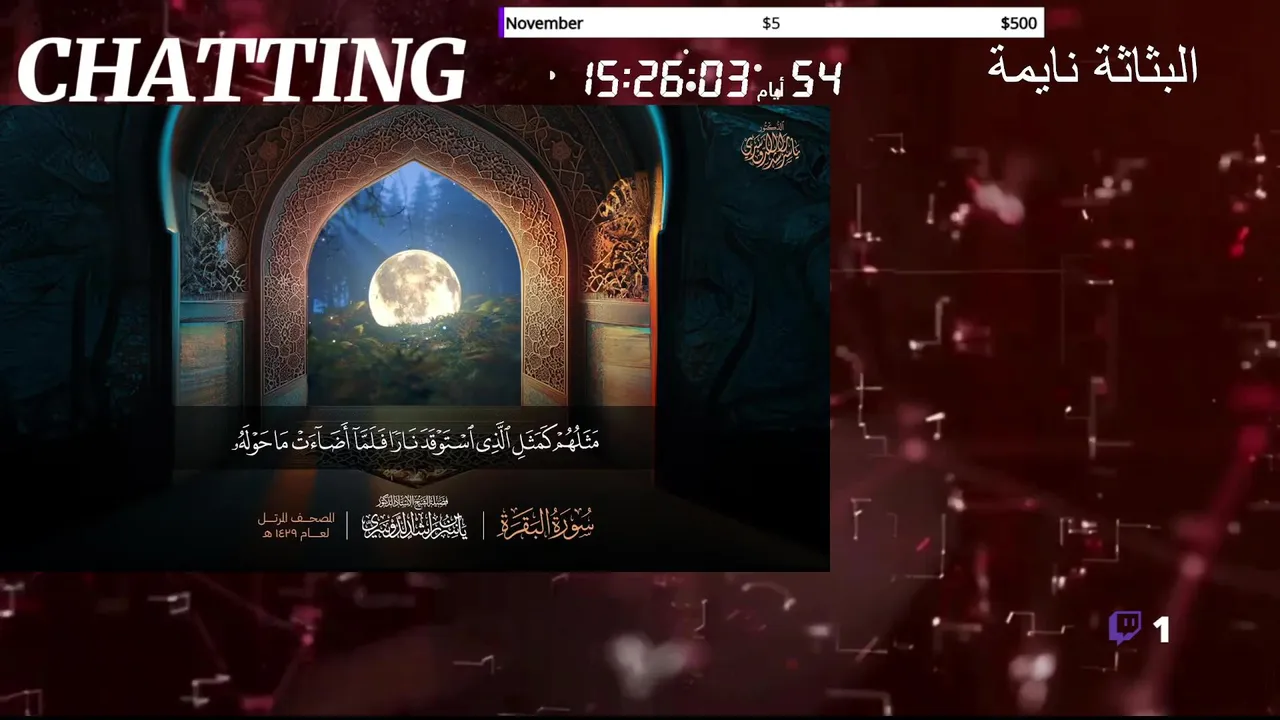Screen dimensions: 1280x720
Task: Click the donation goal progress bar
Action: [x=771, y=23]
